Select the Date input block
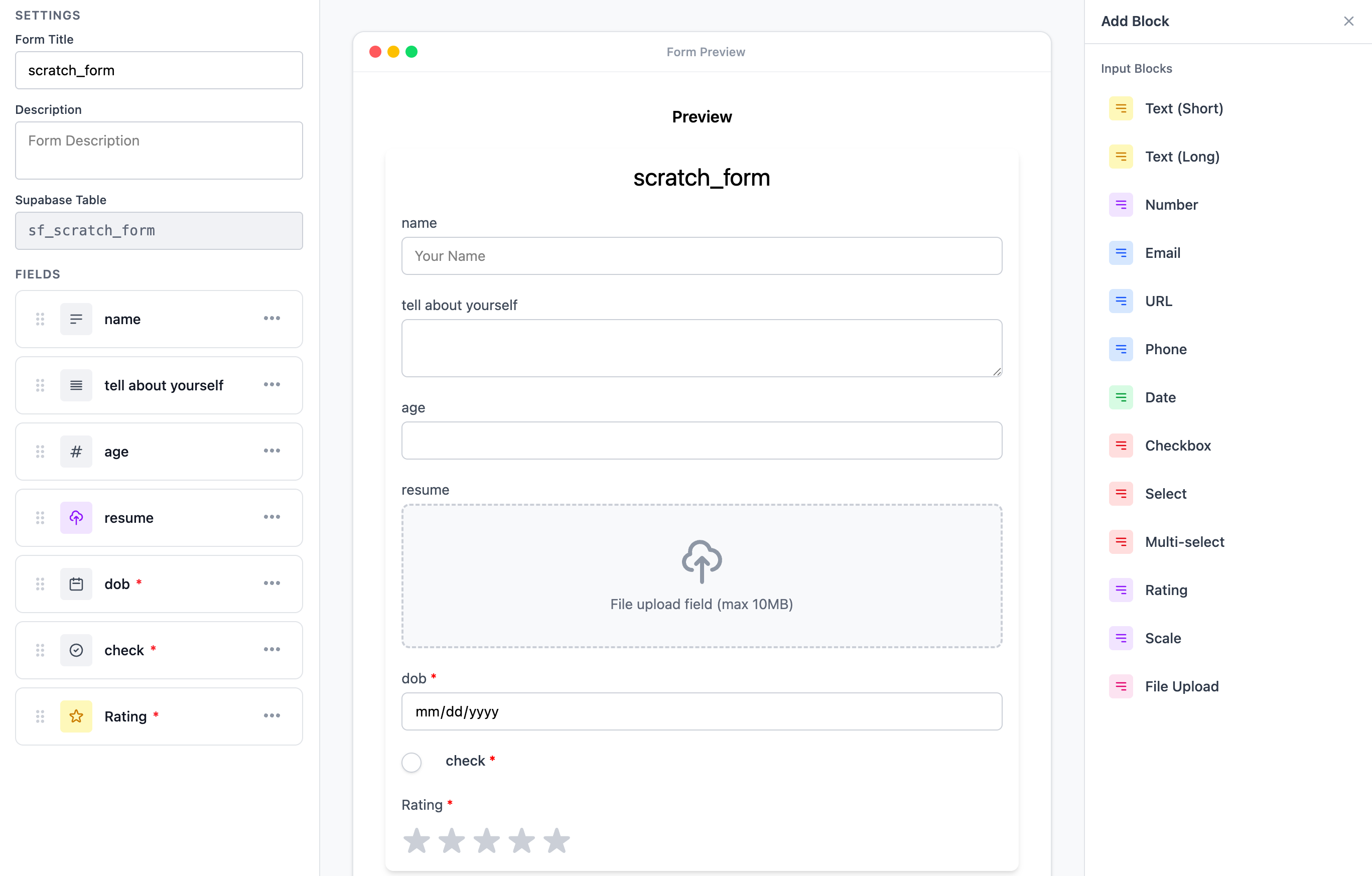The image size is (1372, 876). pyautogui.click(x=1161, y=397)
